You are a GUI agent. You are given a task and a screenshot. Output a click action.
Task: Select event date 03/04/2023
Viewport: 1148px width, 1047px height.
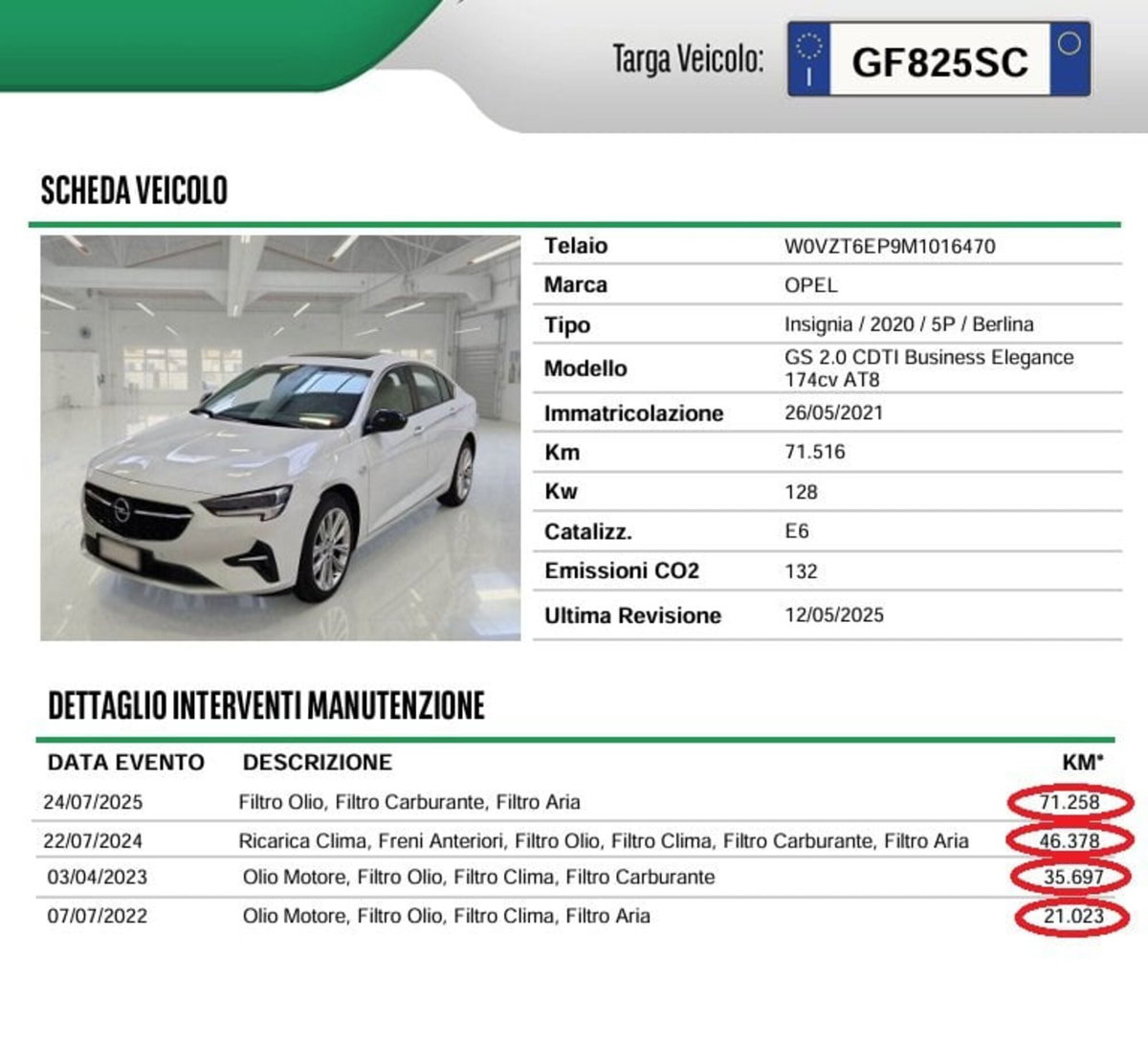[98, 877]
